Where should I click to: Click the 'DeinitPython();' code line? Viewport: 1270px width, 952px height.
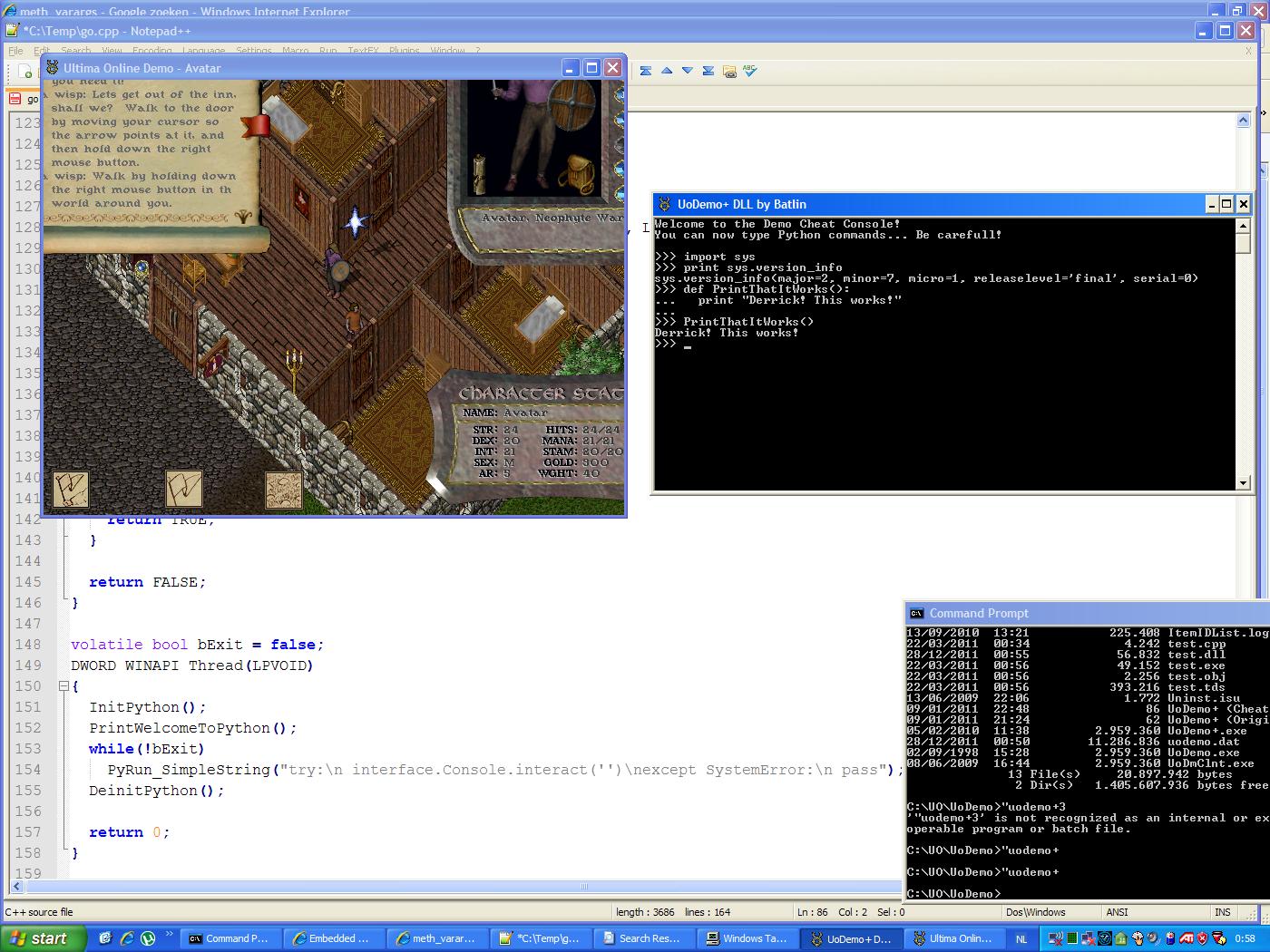tap(156, 791)
